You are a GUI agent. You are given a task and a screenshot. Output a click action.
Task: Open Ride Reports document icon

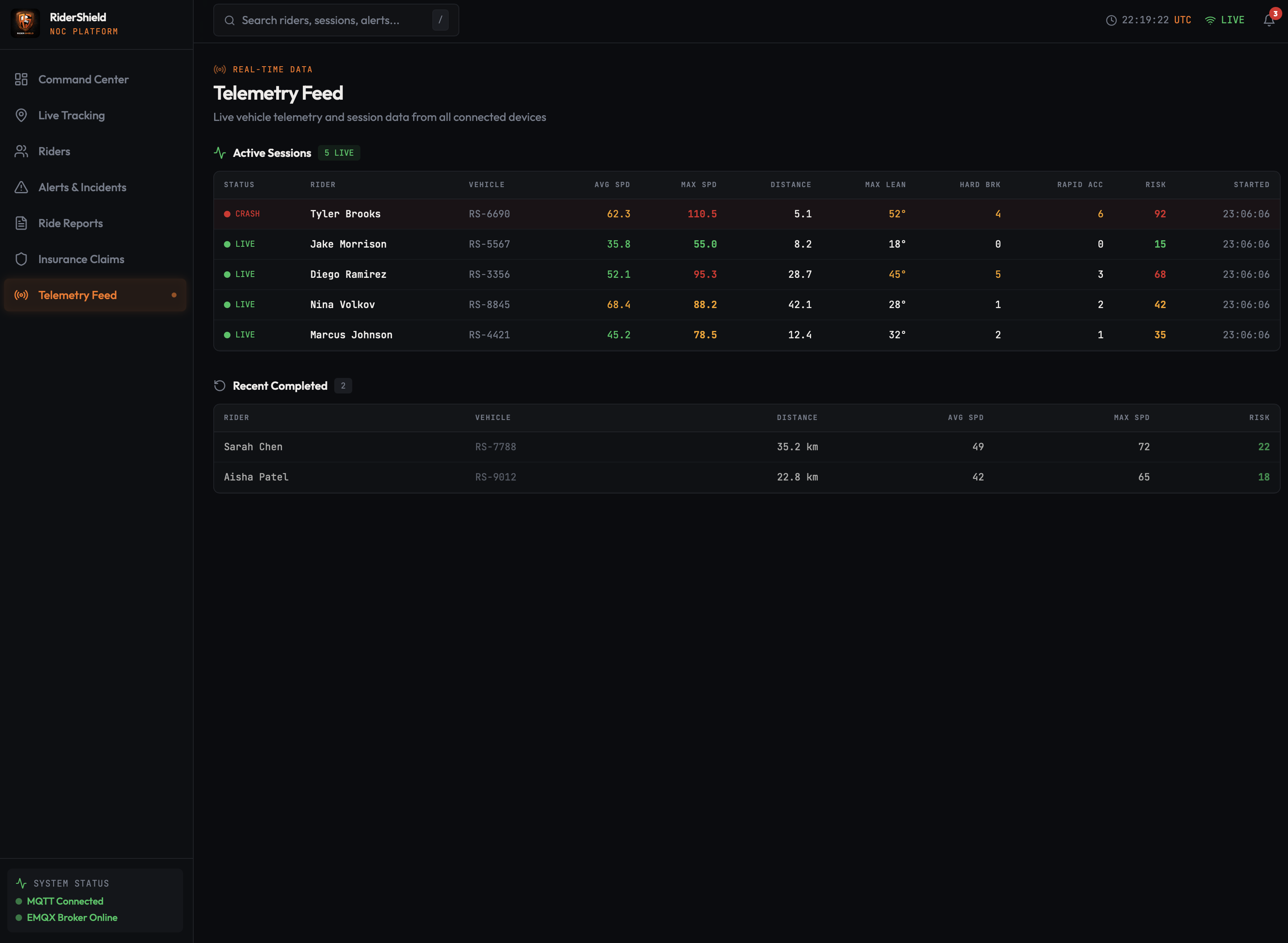[21, 223]
